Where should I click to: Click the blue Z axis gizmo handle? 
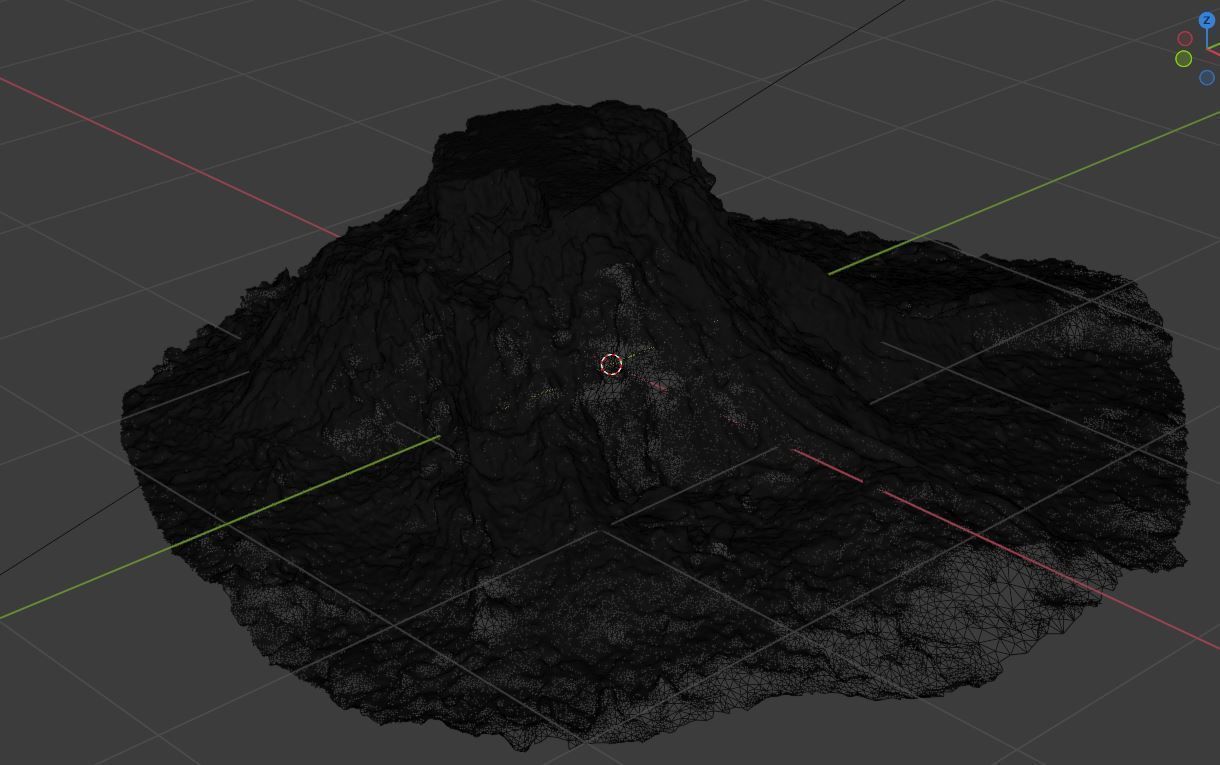click(x=1207, y=20)
